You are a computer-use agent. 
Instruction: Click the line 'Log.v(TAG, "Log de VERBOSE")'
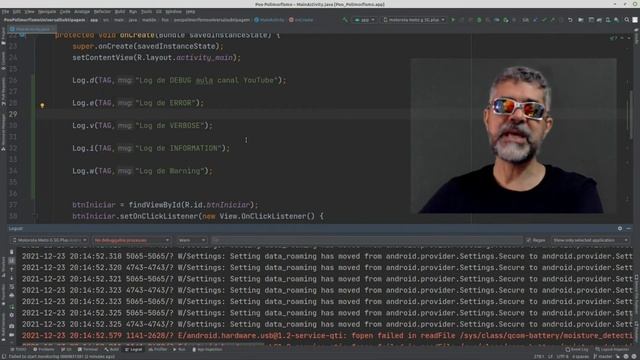point(142,125)
